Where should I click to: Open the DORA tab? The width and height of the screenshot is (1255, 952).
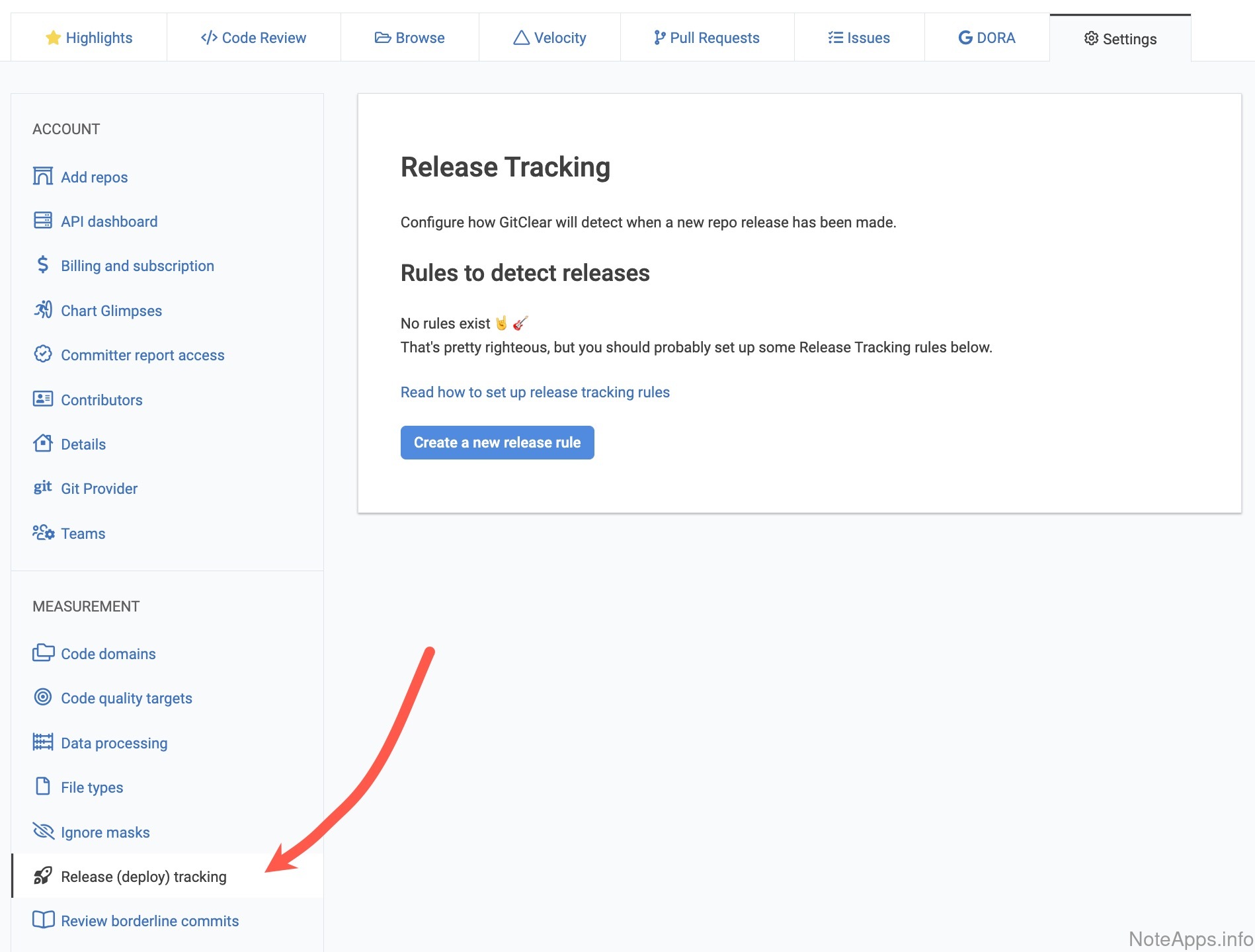pyautogui.click(x=987, y=38)
